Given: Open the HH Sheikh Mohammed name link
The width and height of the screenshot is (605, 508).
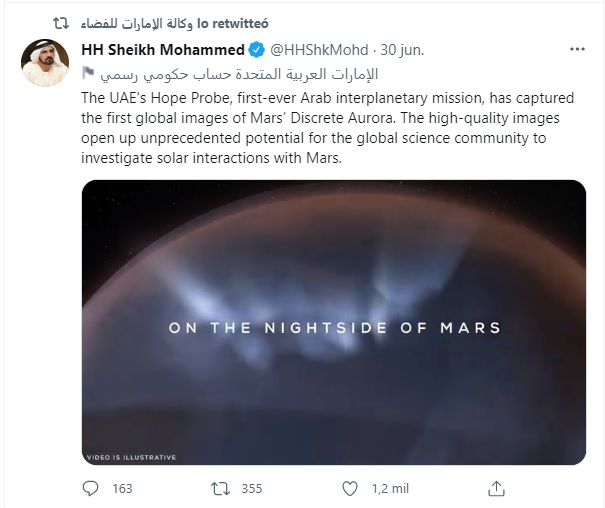Looking at the screenshot, I should tap(161, 51).
